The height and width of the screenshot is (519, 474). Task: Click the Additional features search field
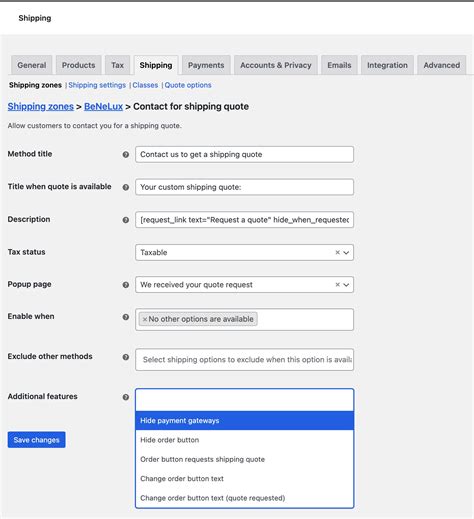point(244,400)
